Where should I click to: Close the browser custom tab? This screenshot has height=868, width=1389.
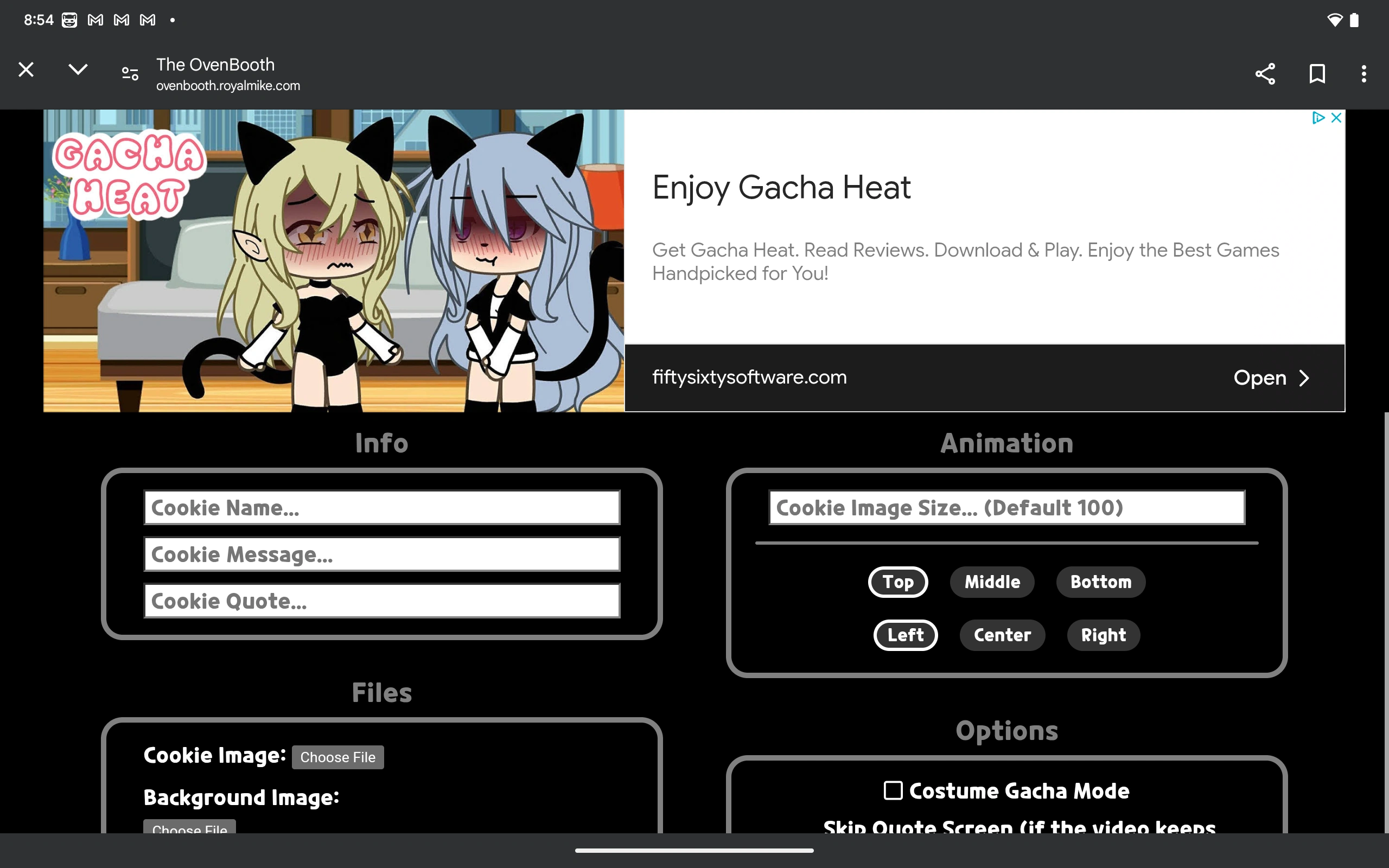click(26, 70)
